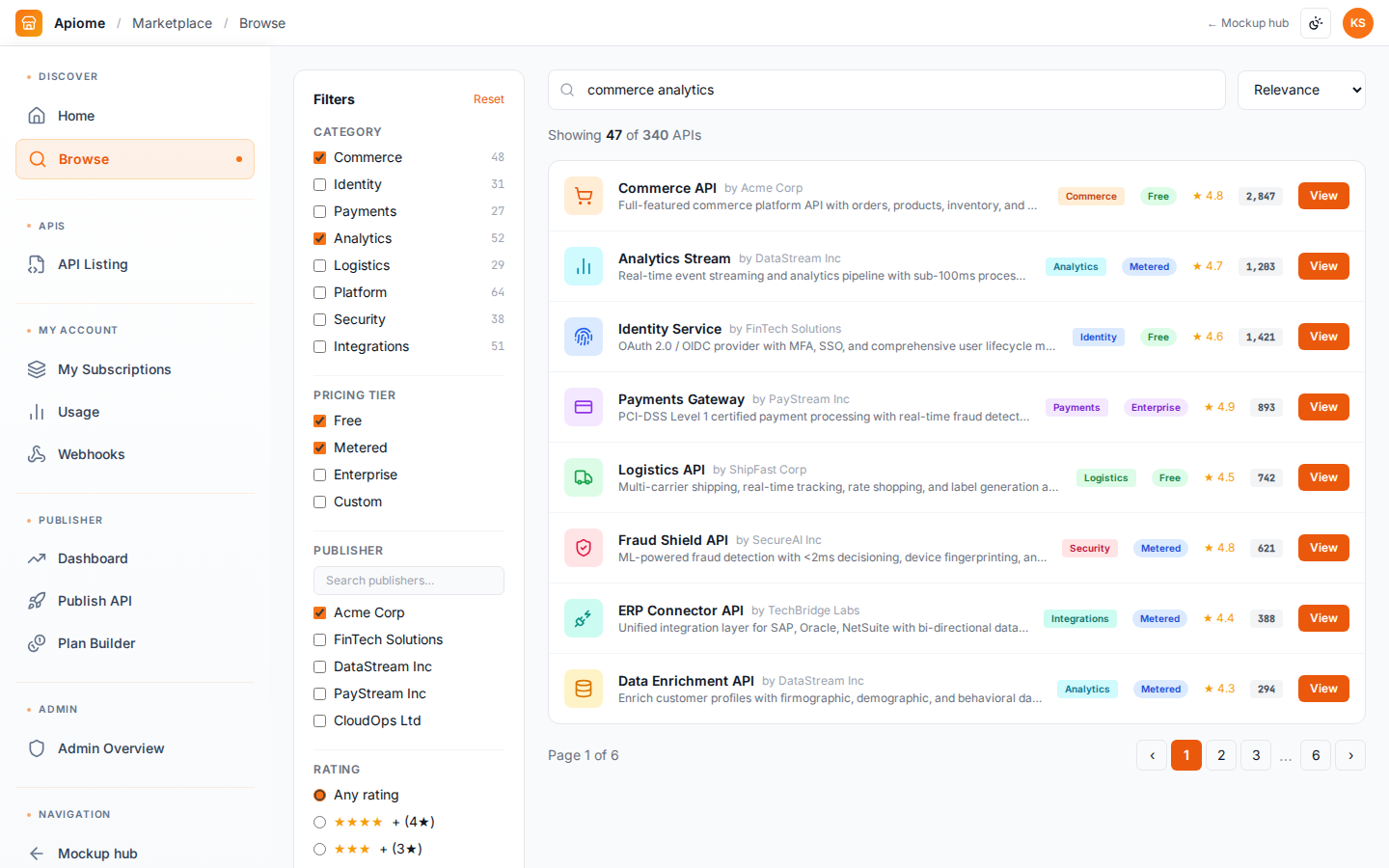Go to next page with right chevron
The width and height of the screenshot is (1389, 868).
[1350, 755]
